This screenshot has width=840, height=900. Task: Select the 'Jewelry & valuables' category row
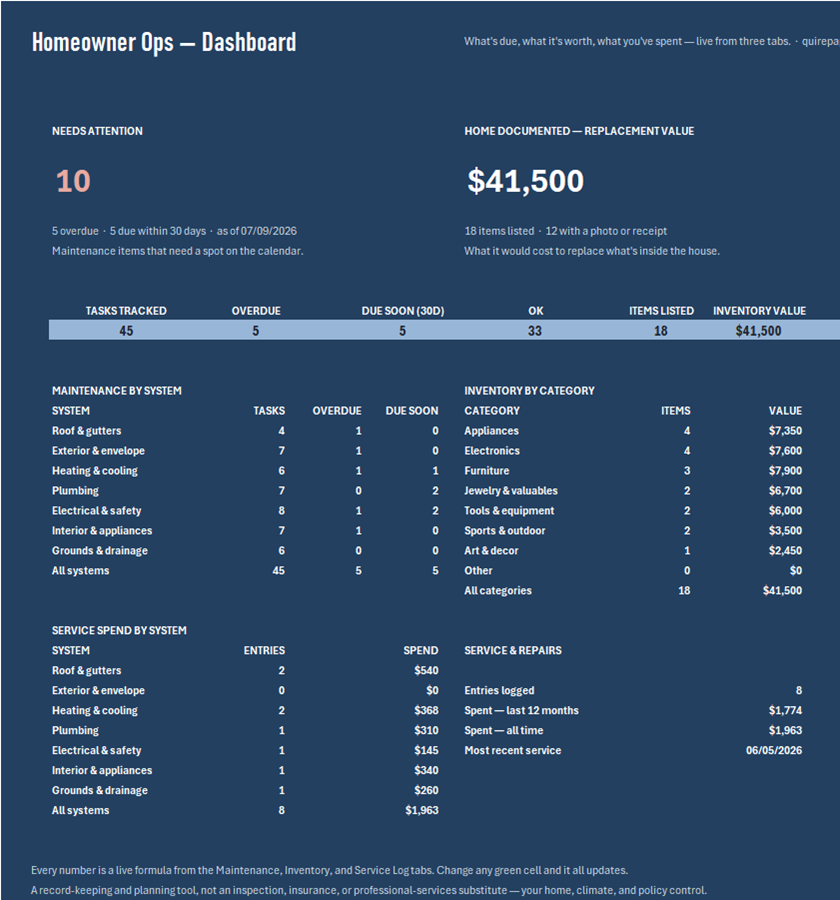511,491
